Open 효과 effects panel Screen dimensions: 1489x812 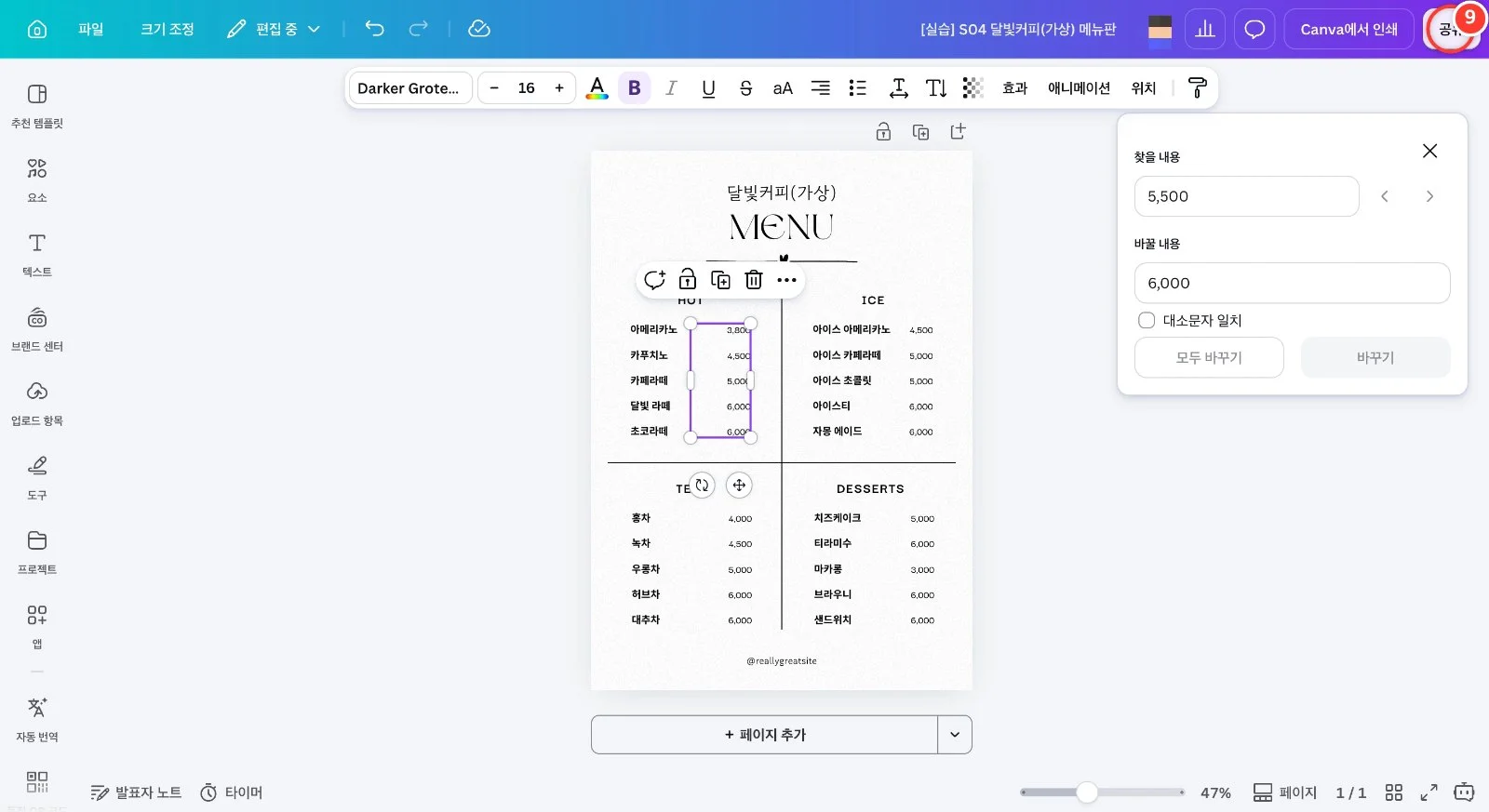1014,88
